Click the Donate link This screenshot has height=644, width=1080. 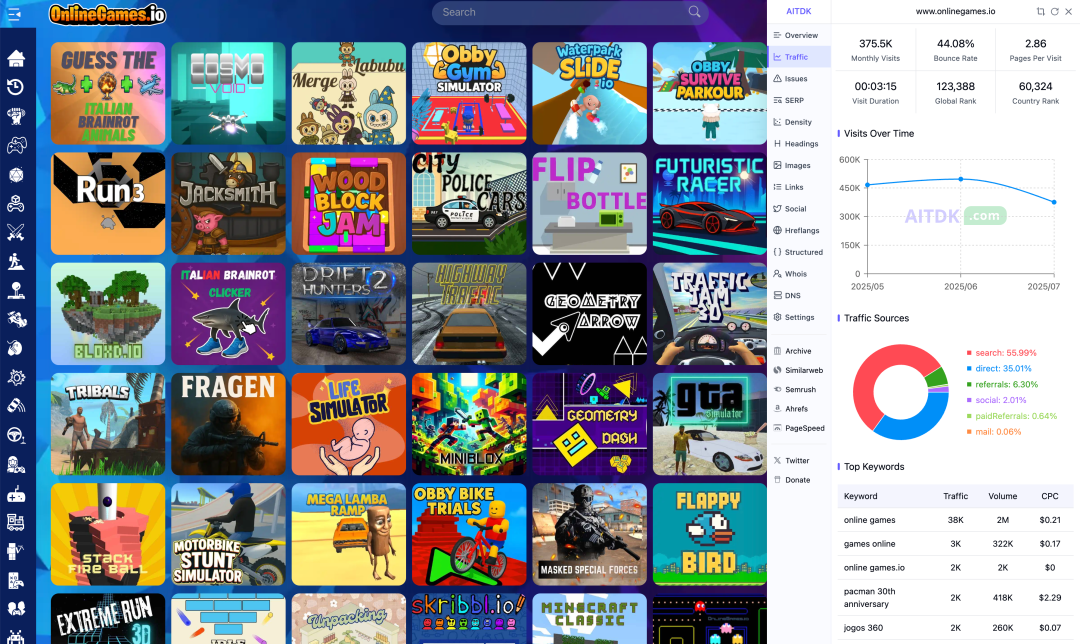[x=795, y=480]
